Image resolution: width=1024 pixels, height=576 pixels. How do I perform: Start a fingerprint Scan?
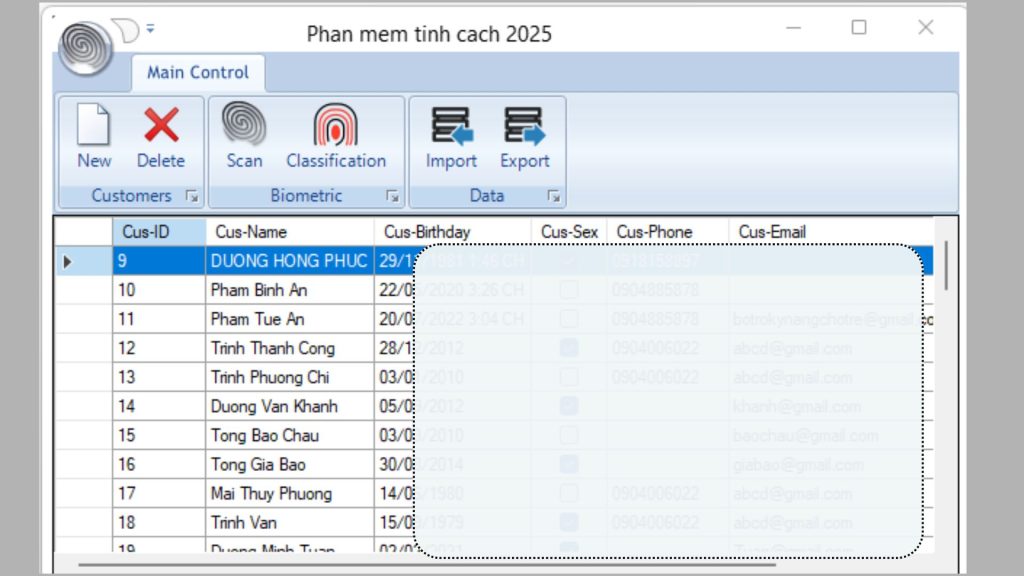244,137
